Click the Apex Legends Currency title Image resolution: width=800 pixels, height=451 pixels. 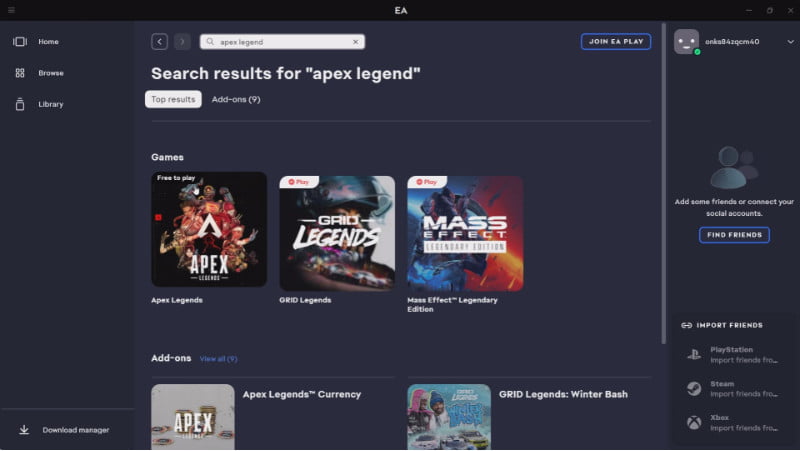pyautogui.click(x=302, y=394)
